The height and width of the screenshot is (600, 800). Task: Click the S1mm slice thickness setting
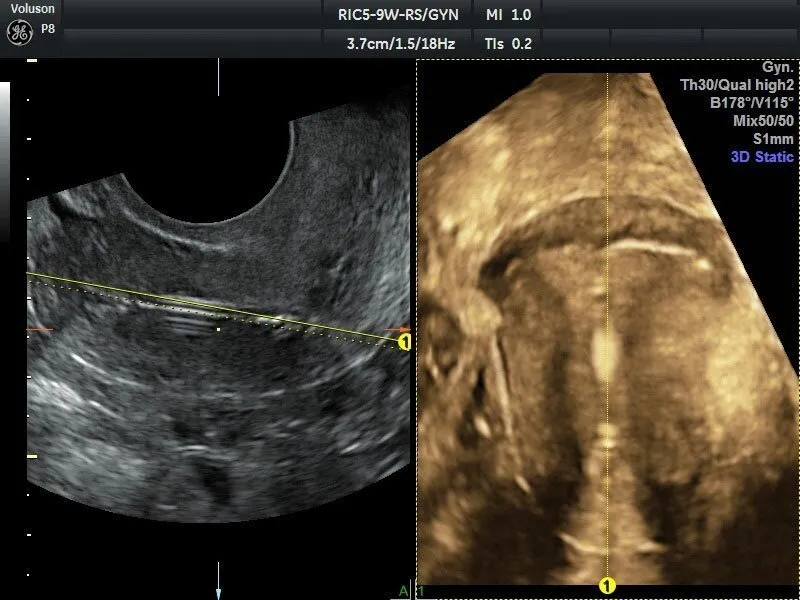(x=773, y=139)
